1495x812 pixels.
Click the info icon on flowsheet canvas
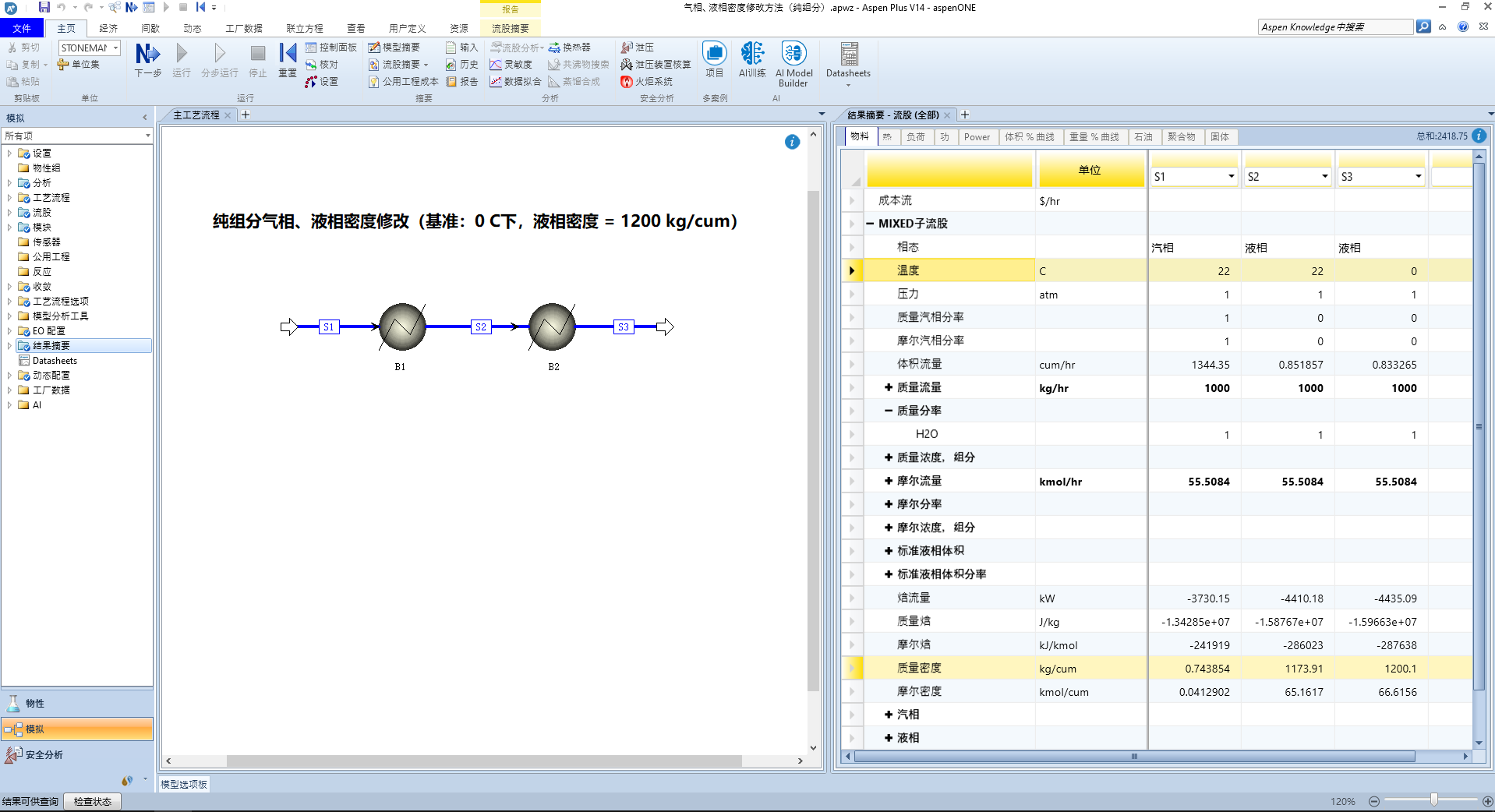pos(792,142)
